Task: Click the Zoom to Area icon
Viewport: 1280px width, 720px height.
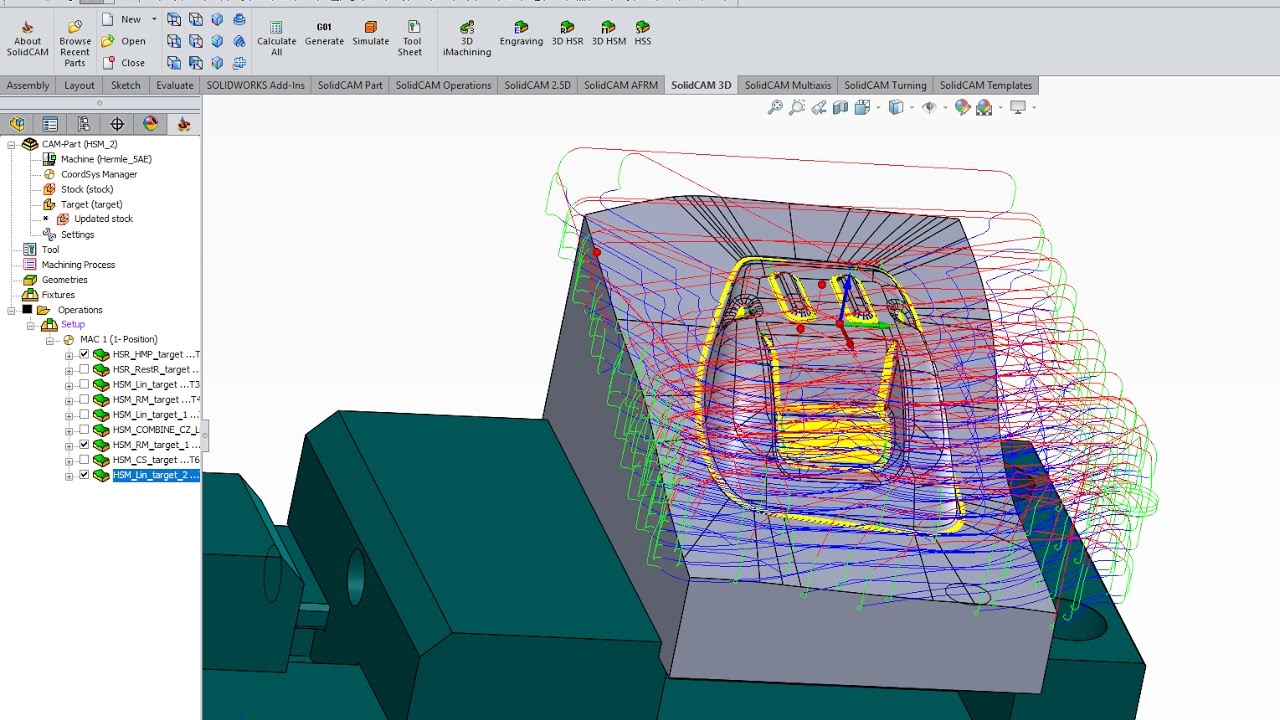Action: tap(797, 107)
